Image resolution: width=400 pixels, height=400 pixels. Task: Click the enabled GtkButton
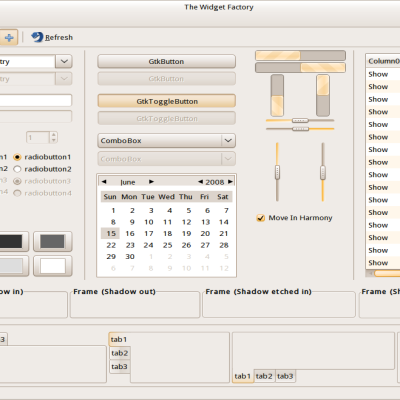point(167,61)
